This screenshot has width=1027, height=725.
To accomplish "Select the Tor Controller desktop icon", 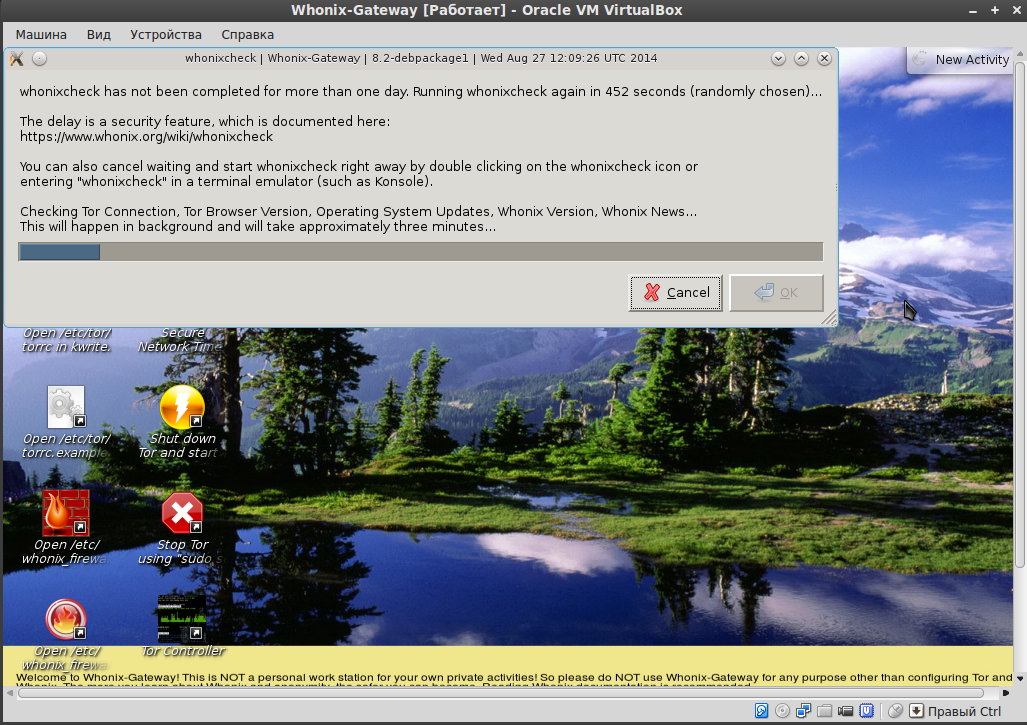I will point(182,618).
